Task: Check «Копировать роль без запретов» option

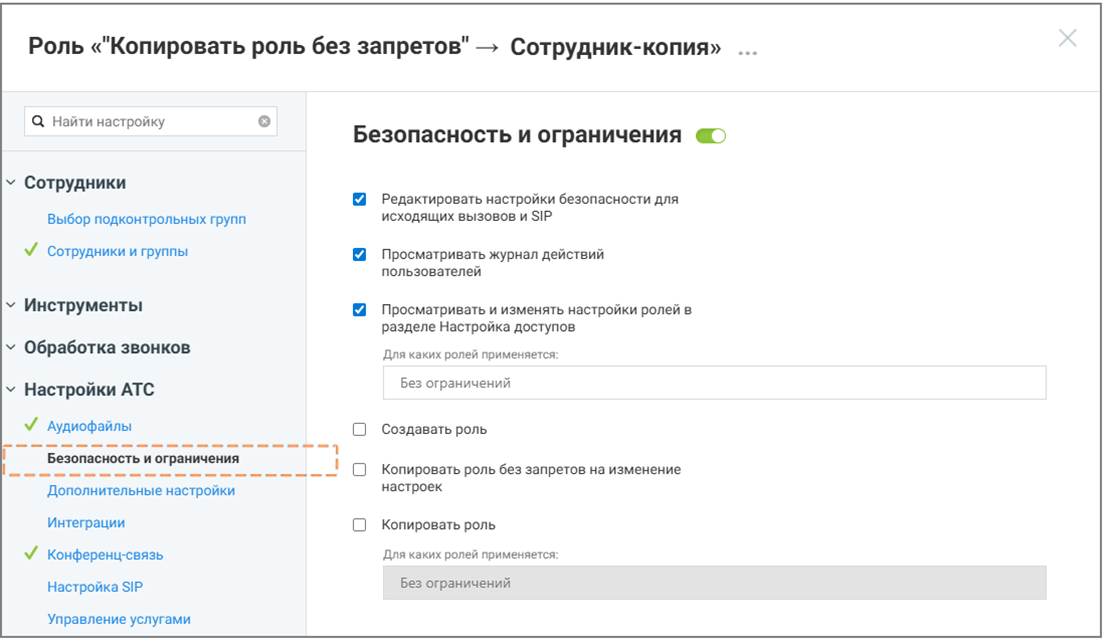Action: pyautogui.click(x=360, y=470)
